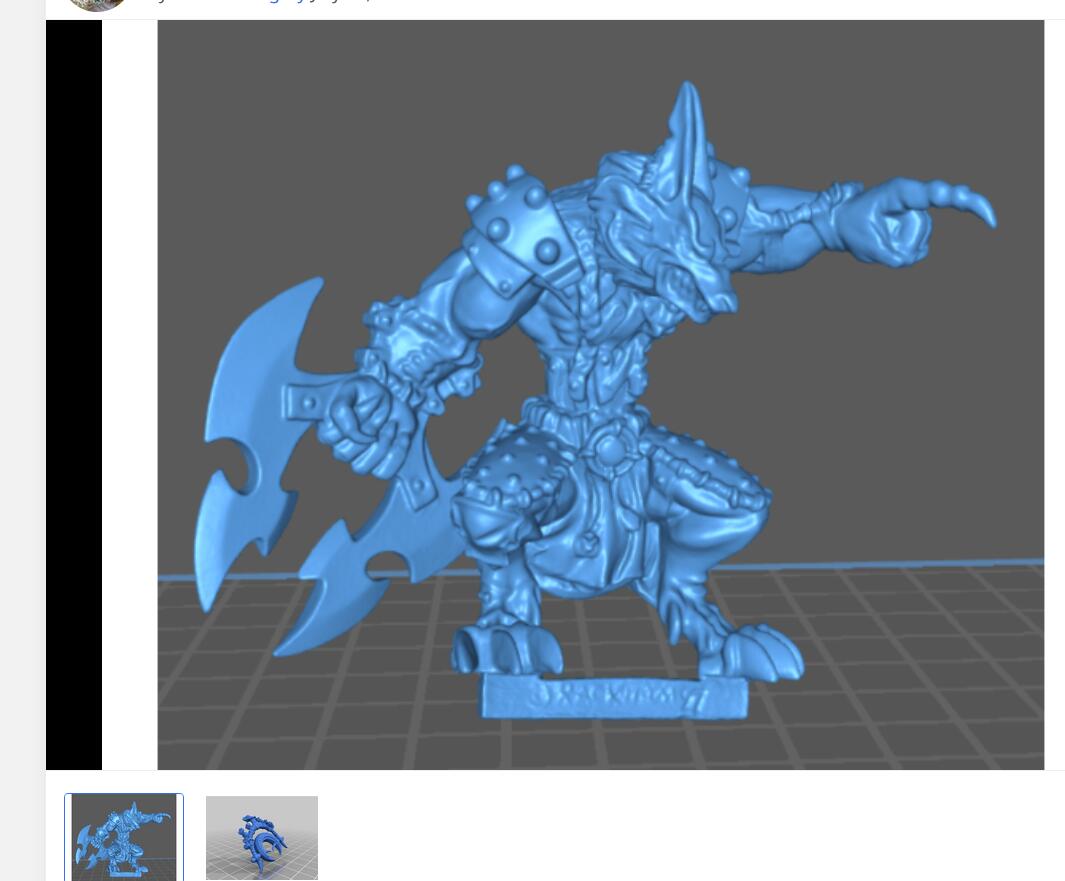The image size is (1065, 881).
Task: Select the axe-wielding creature thumbnail
Action: coord(124,838)
